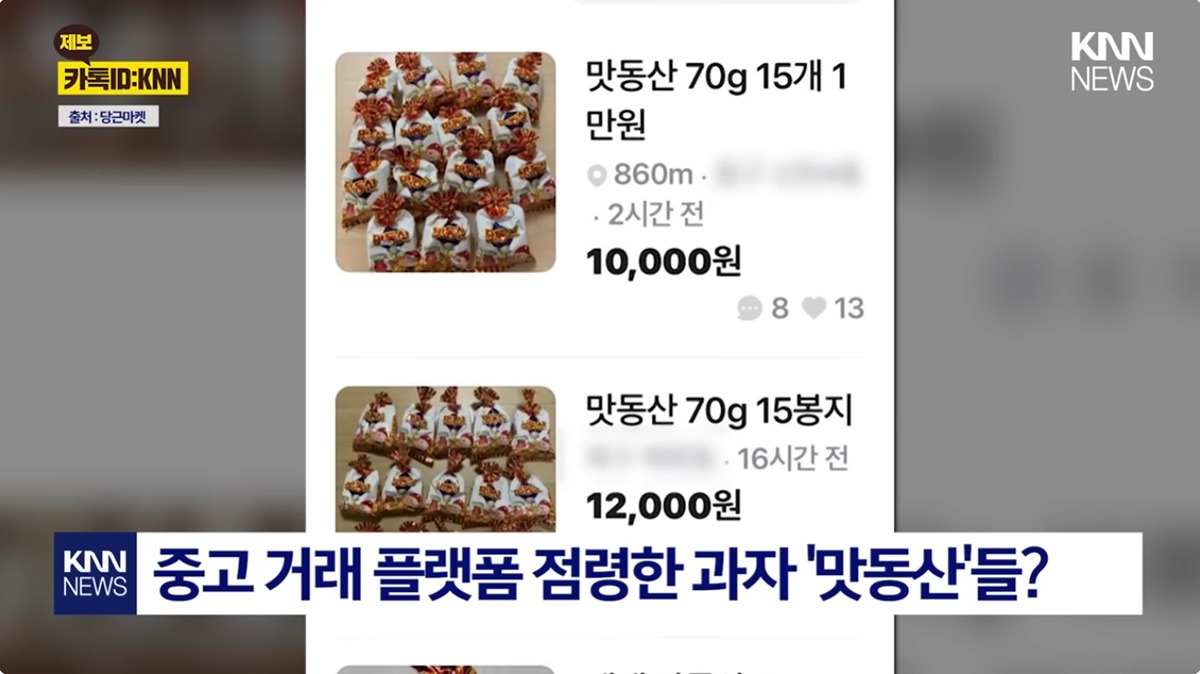Click the KNN NEWS logo at top right
The width and height of the screenshot is (1200, 674).
[1112, 62]
